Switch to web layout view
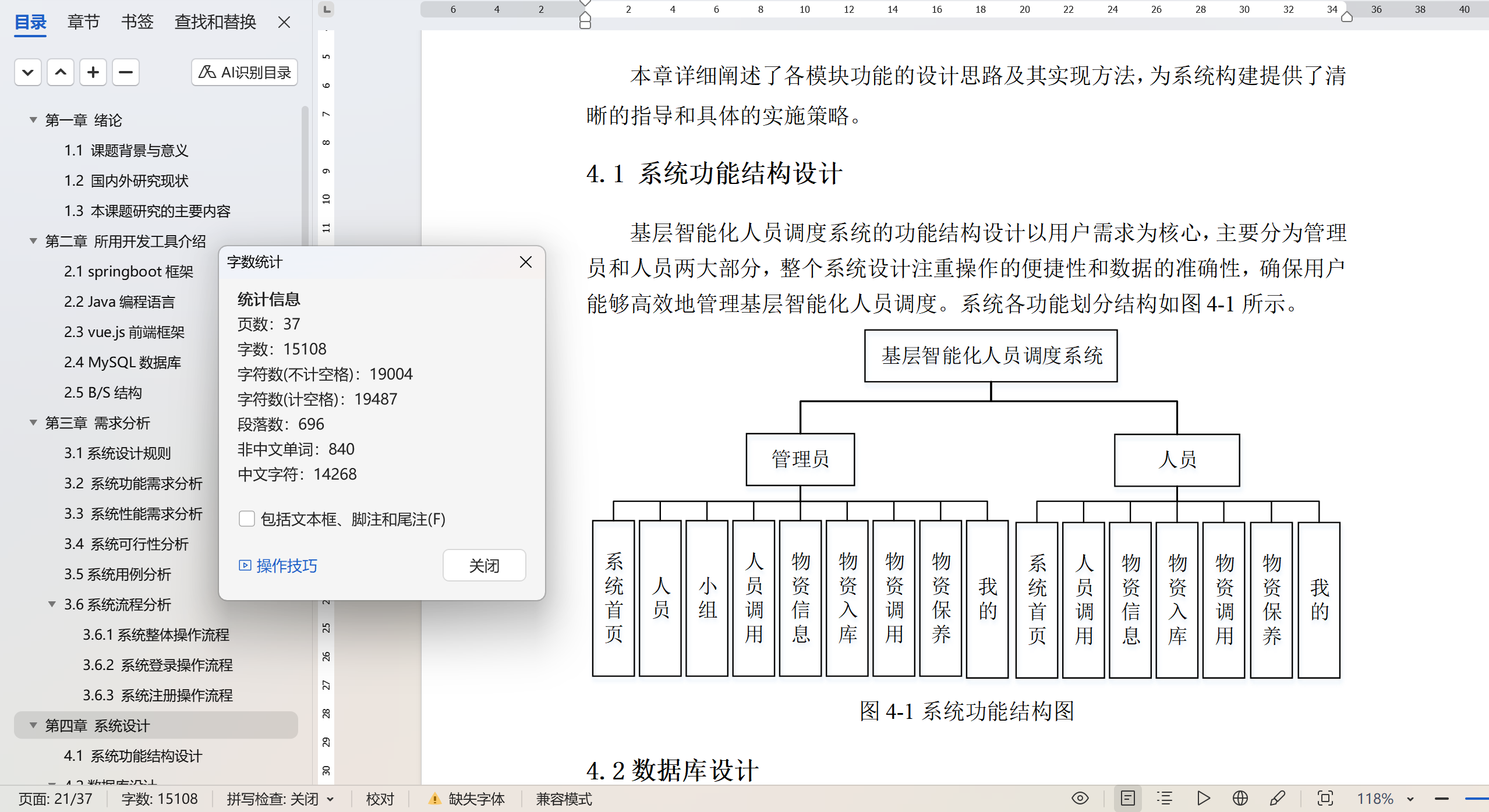The height and width of the screenshot is (812, 1489). pos(1240,798)
